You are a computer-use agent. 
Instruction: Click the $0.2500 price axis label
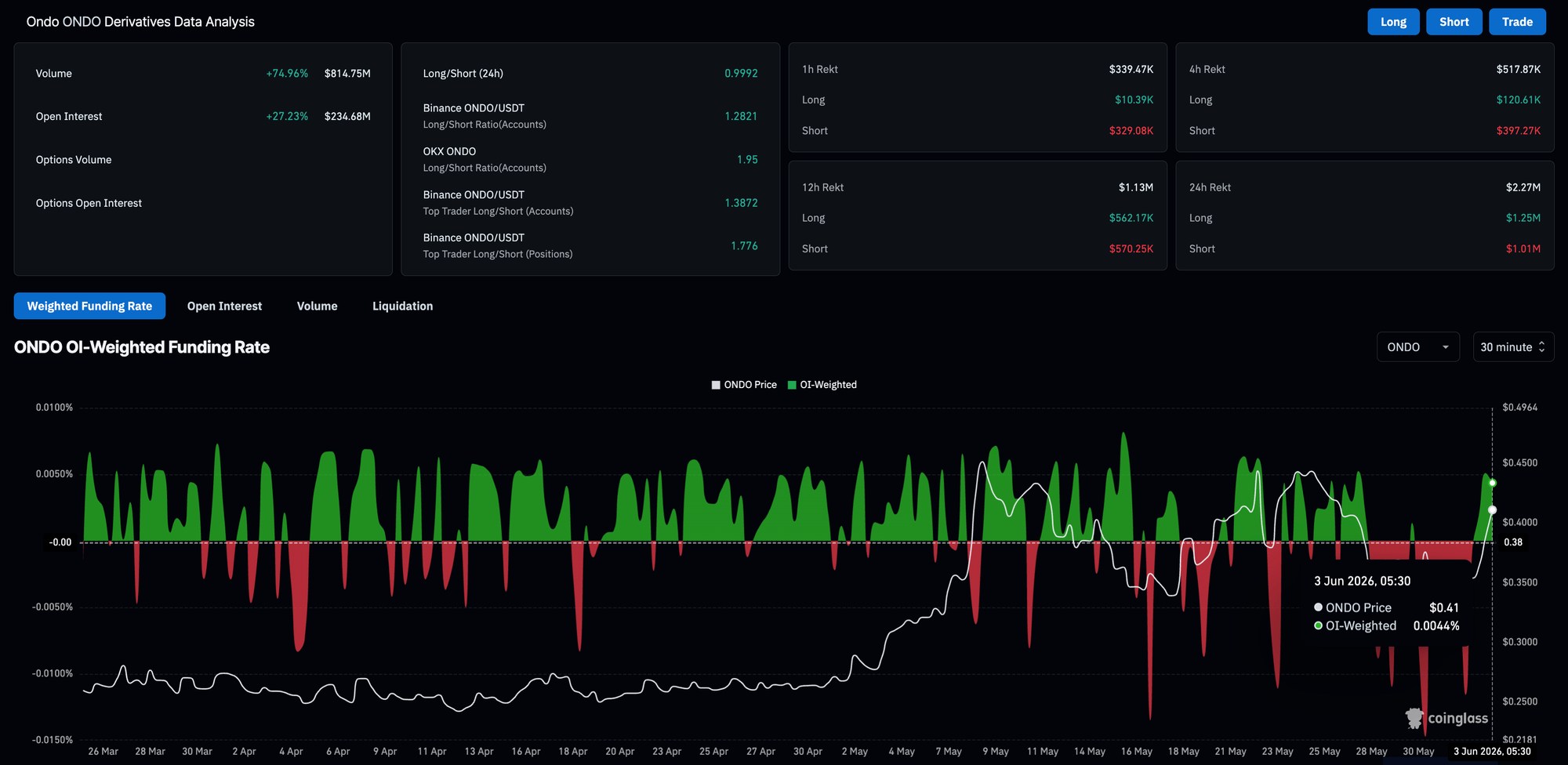coord(1520,702)
